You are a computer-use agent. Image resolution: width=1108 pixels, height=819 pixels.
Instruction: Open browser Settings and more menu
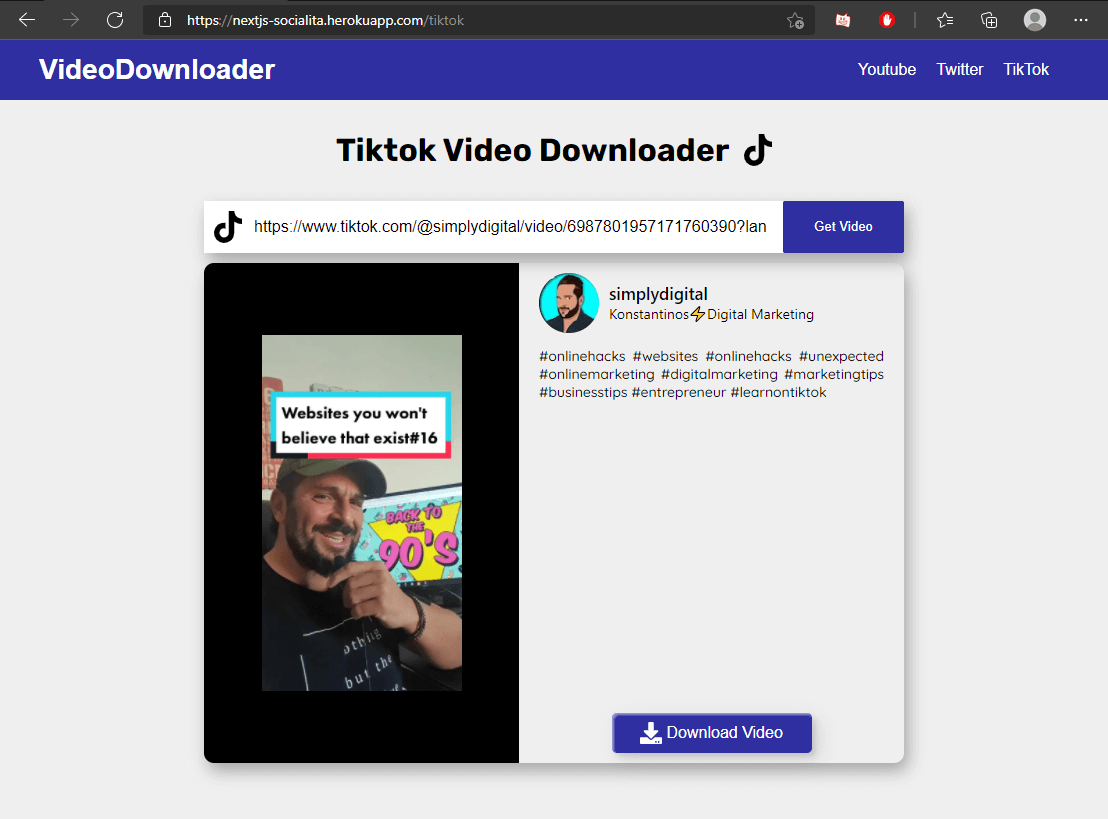1080,20
